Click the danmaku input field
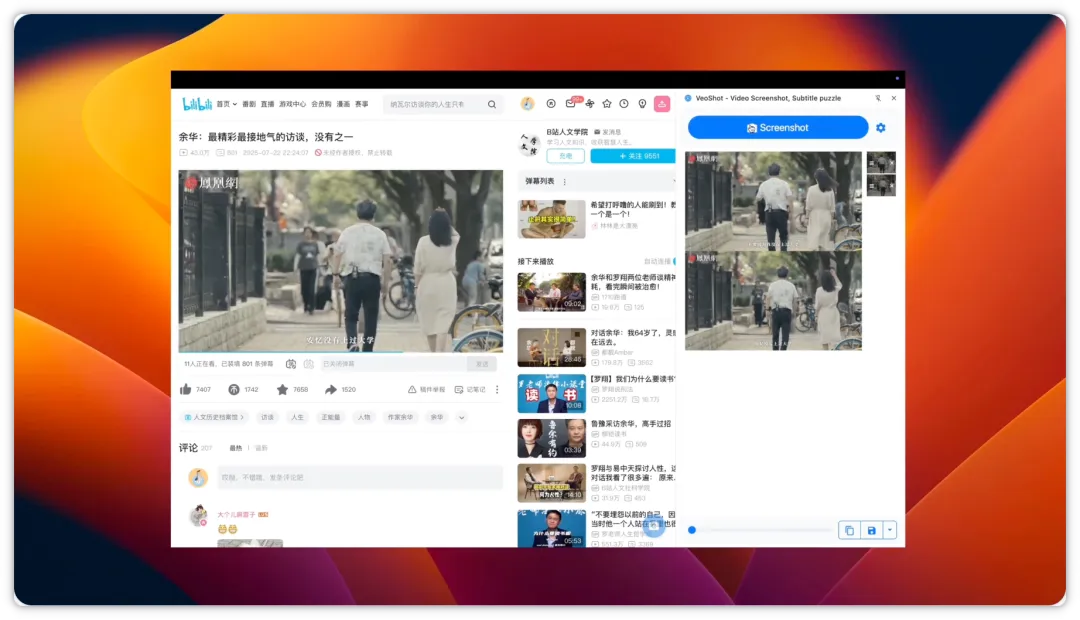 pyautogui.click(x=393, y=364)
